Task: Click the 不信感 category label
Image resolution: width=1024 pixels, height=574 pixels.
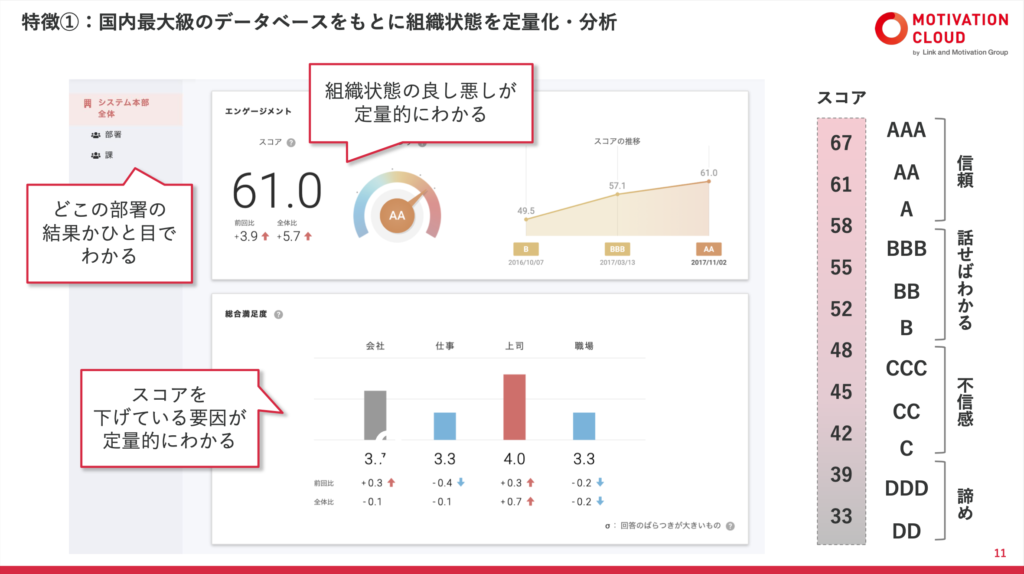Action: tap(965, 402)
